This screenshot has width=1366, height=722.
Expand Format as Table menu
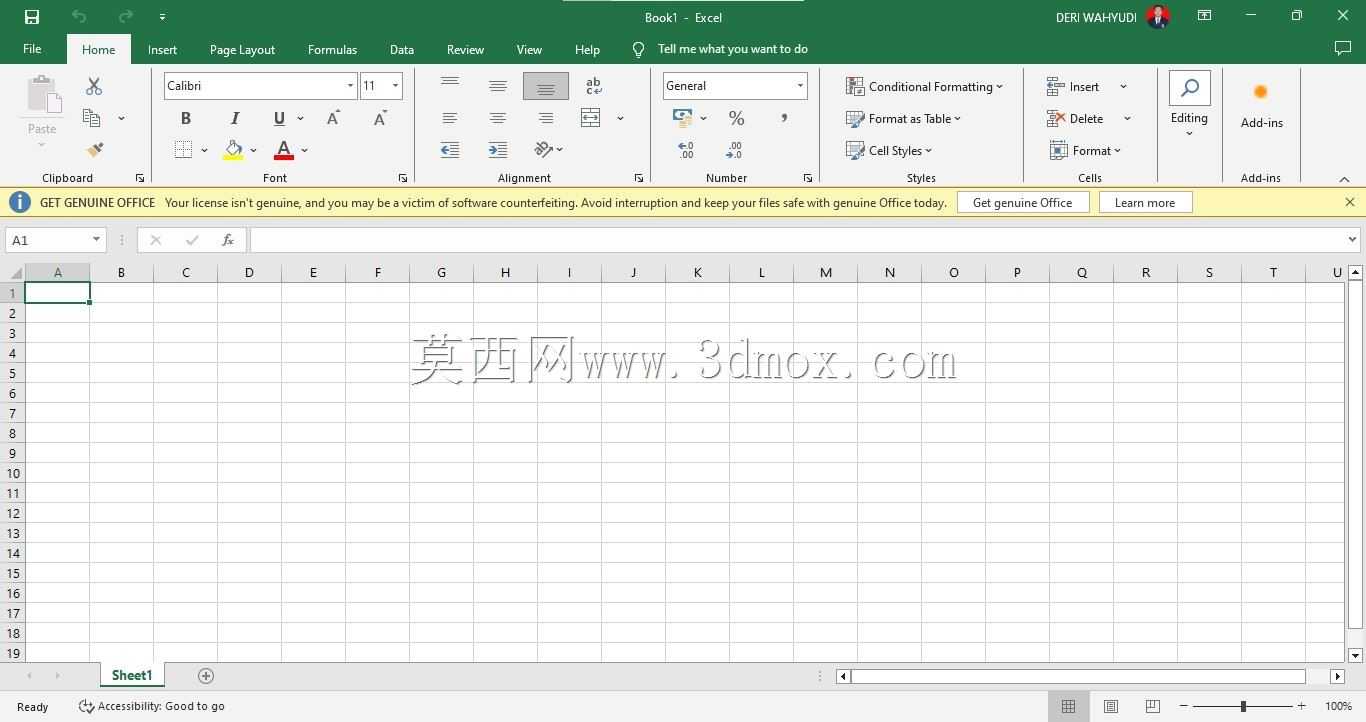[x=904, y=118]
